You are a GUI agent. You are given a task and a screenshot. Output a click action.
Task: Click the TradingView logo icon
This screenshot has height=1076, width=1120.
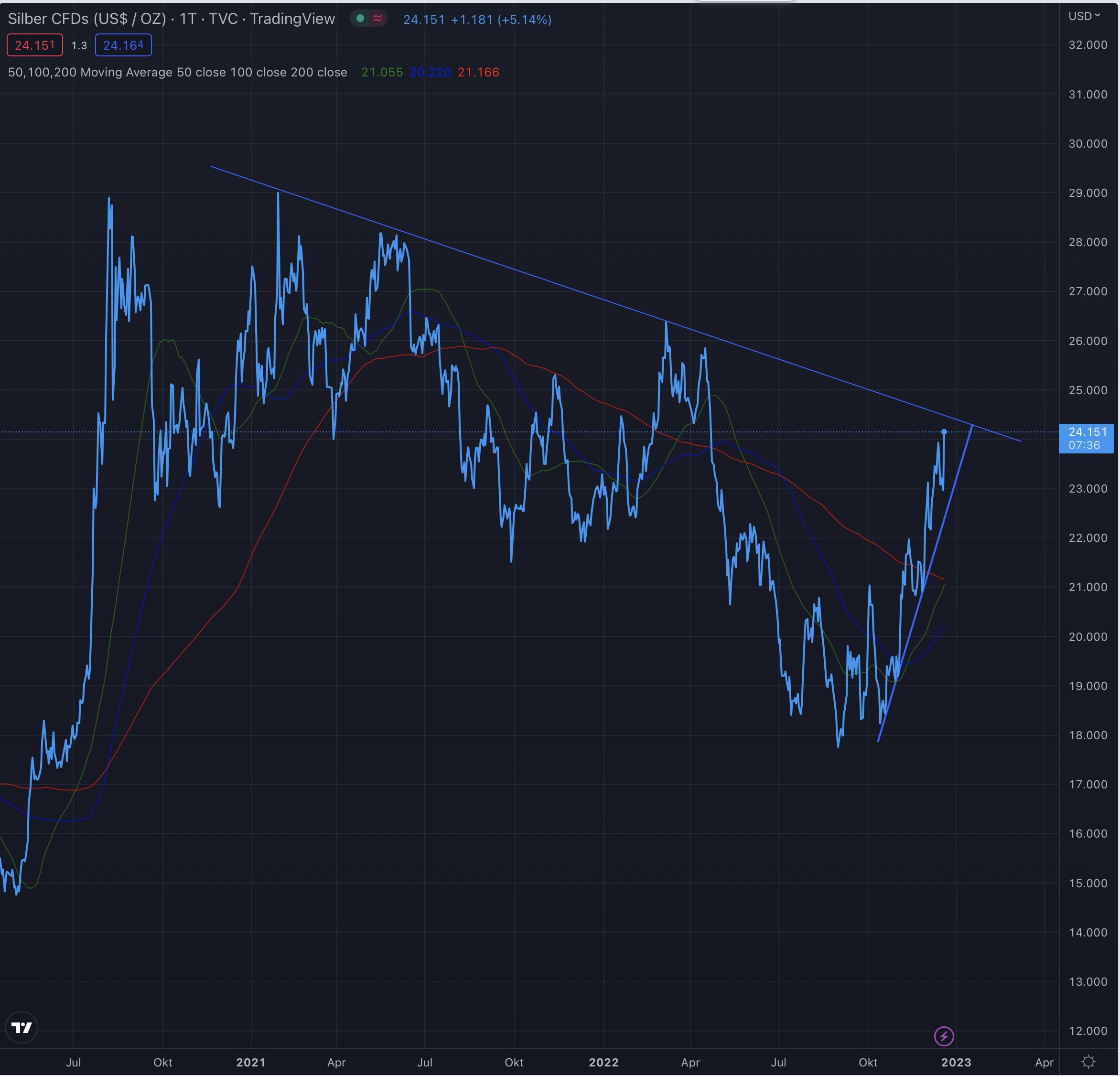(x=22, y=1027)
